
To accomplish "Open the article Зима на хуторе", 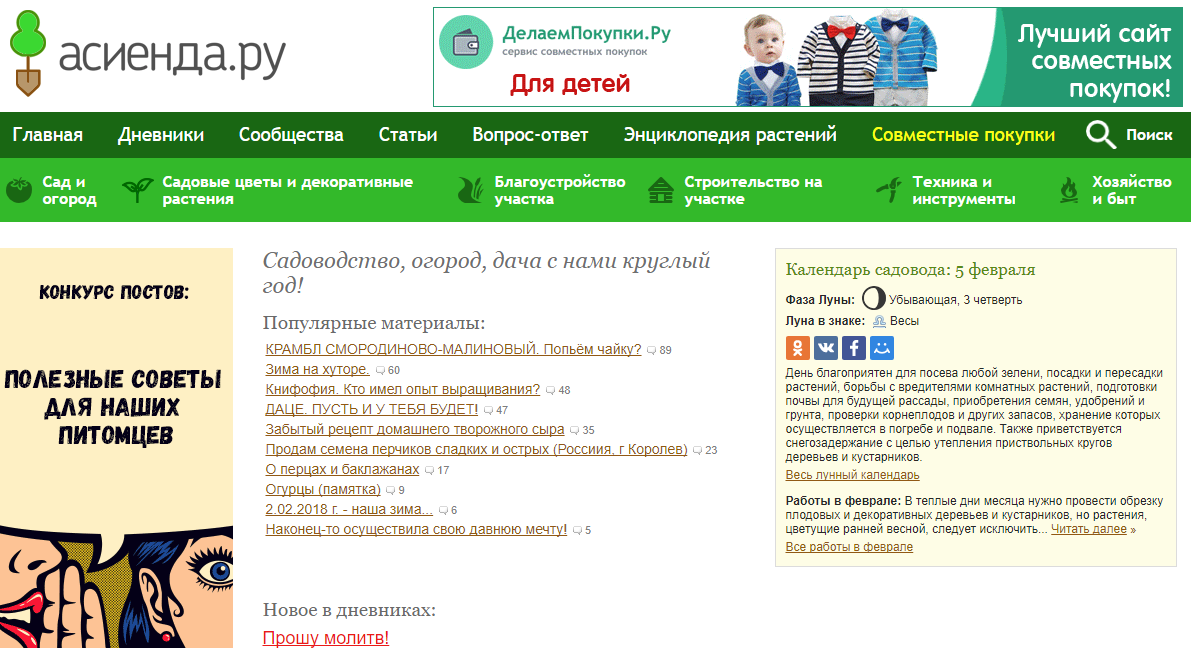I will click(x=317, y=370).
